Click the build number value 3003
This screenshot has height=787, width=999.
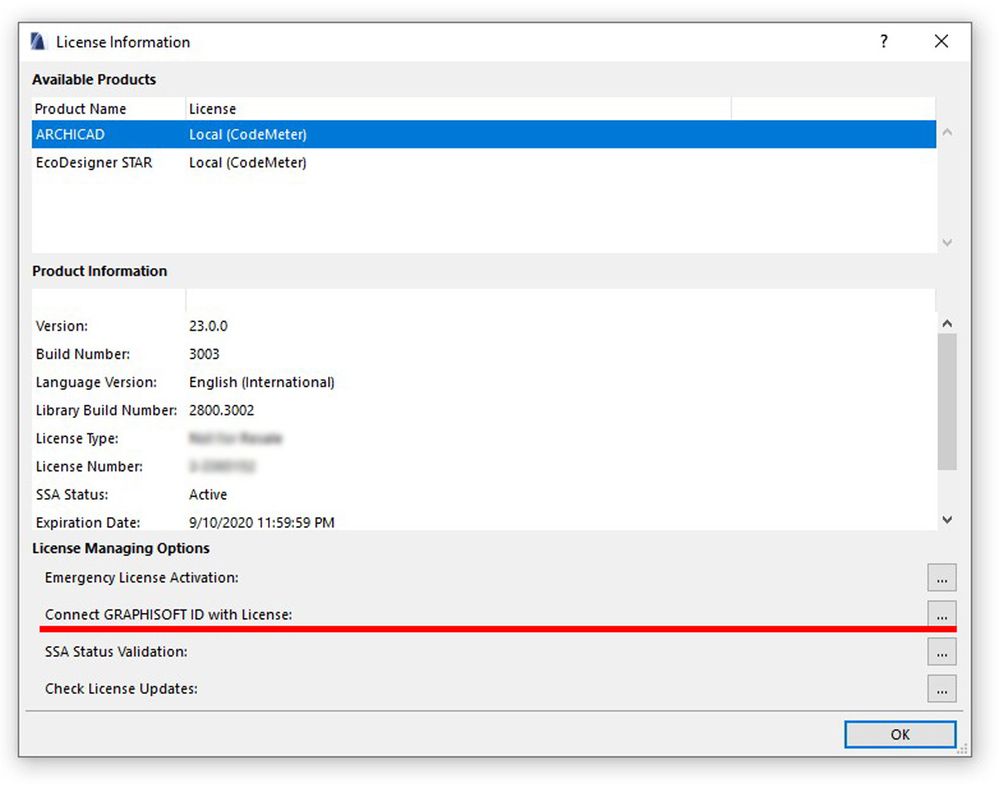(x=204, y=354)
